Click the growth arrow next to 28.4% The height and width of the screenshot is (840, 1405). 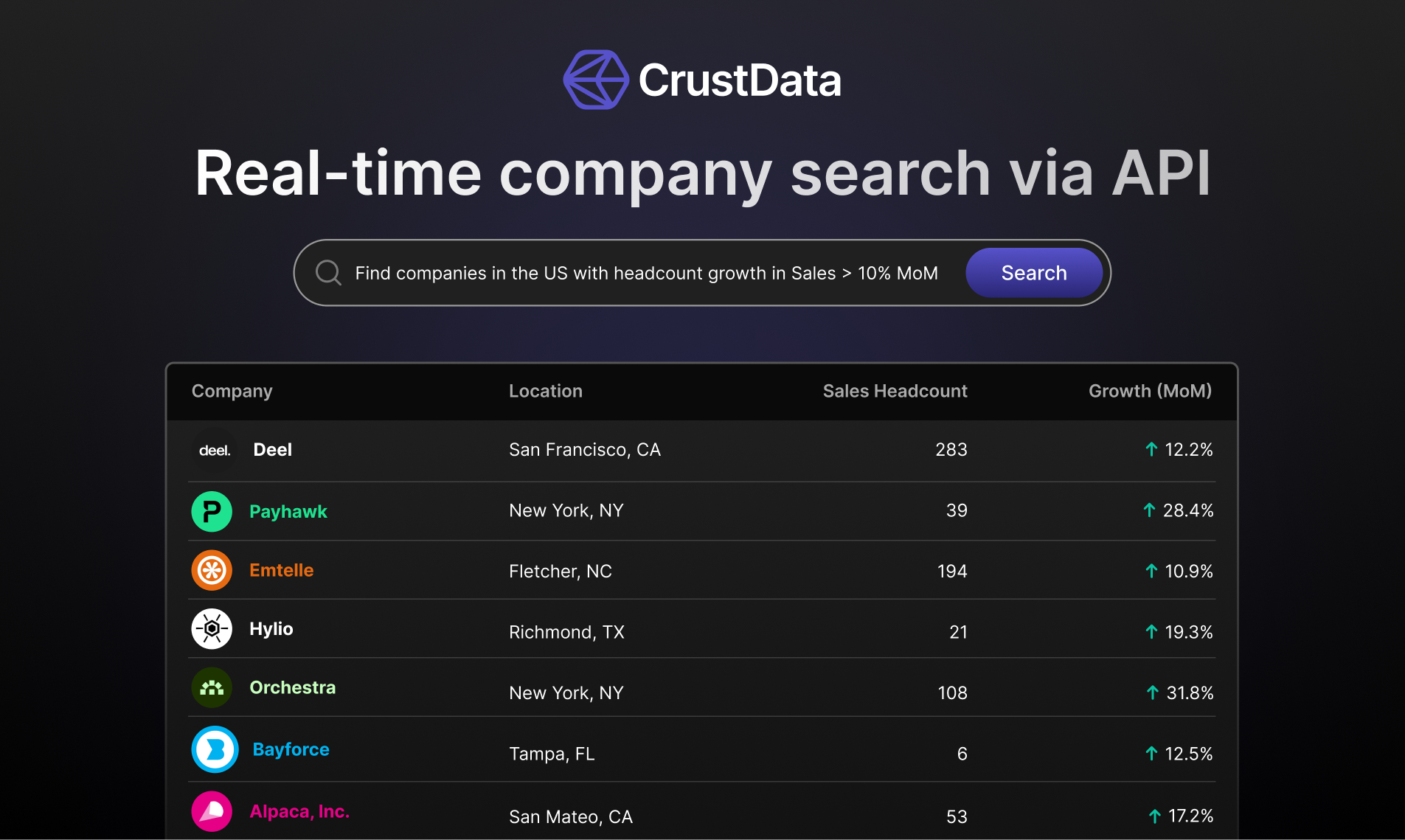click(x=1149, y=510)
